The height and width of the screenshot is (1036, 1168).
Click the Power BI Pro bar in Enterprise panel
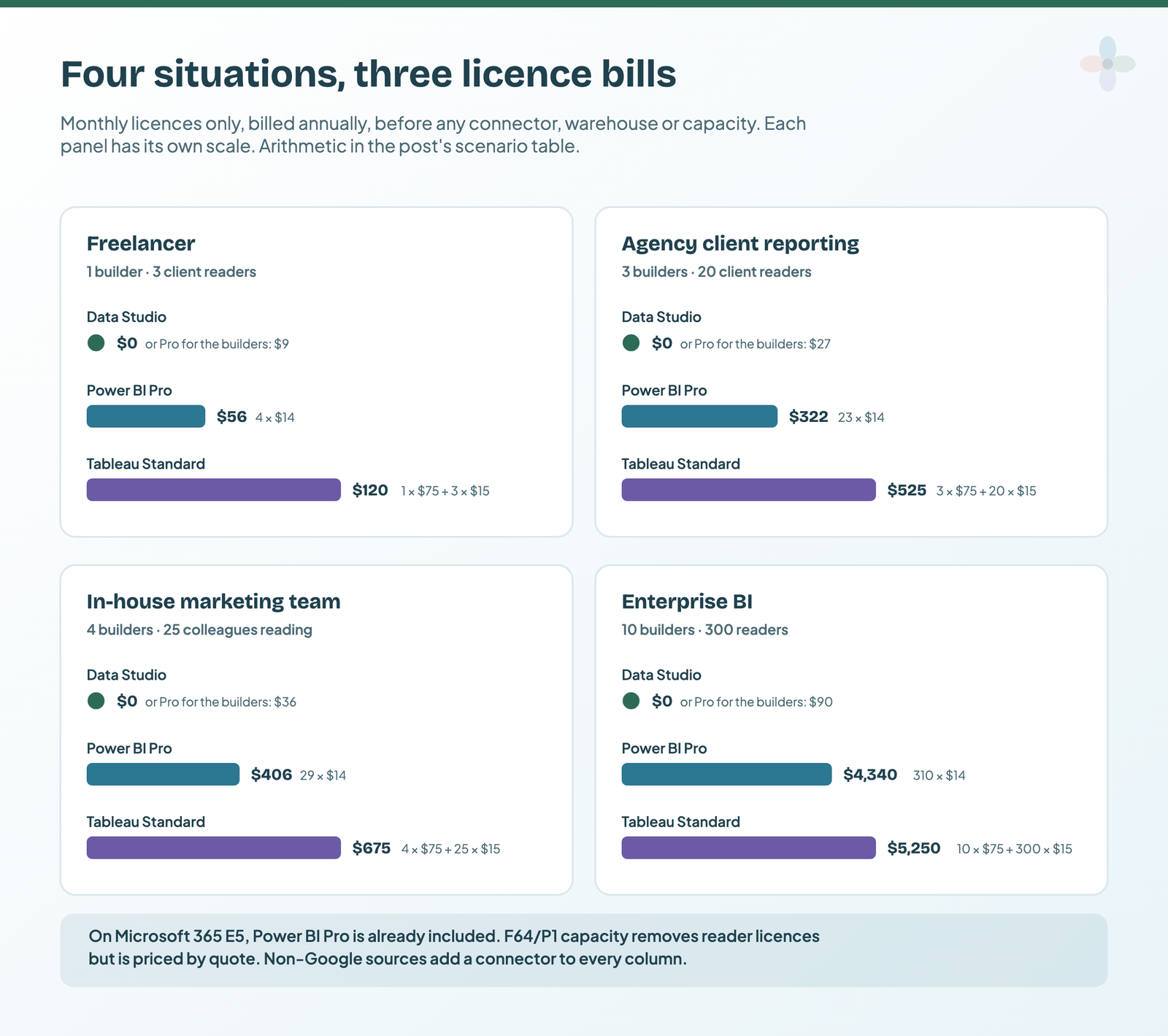coord(726,774)
